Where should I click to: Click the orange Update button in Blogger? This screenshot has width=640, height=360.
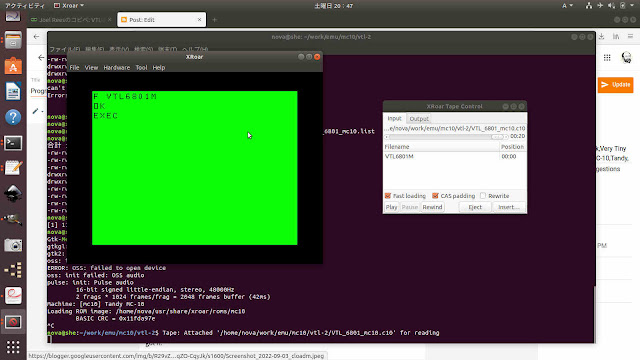coord(616,85)
